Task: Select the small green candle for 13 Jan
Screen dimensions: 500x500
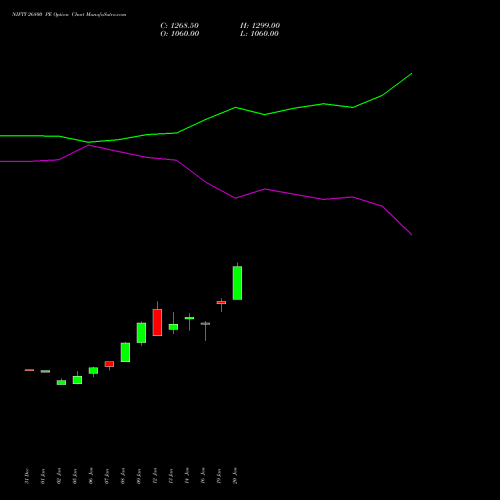Action: click(173, 327)
